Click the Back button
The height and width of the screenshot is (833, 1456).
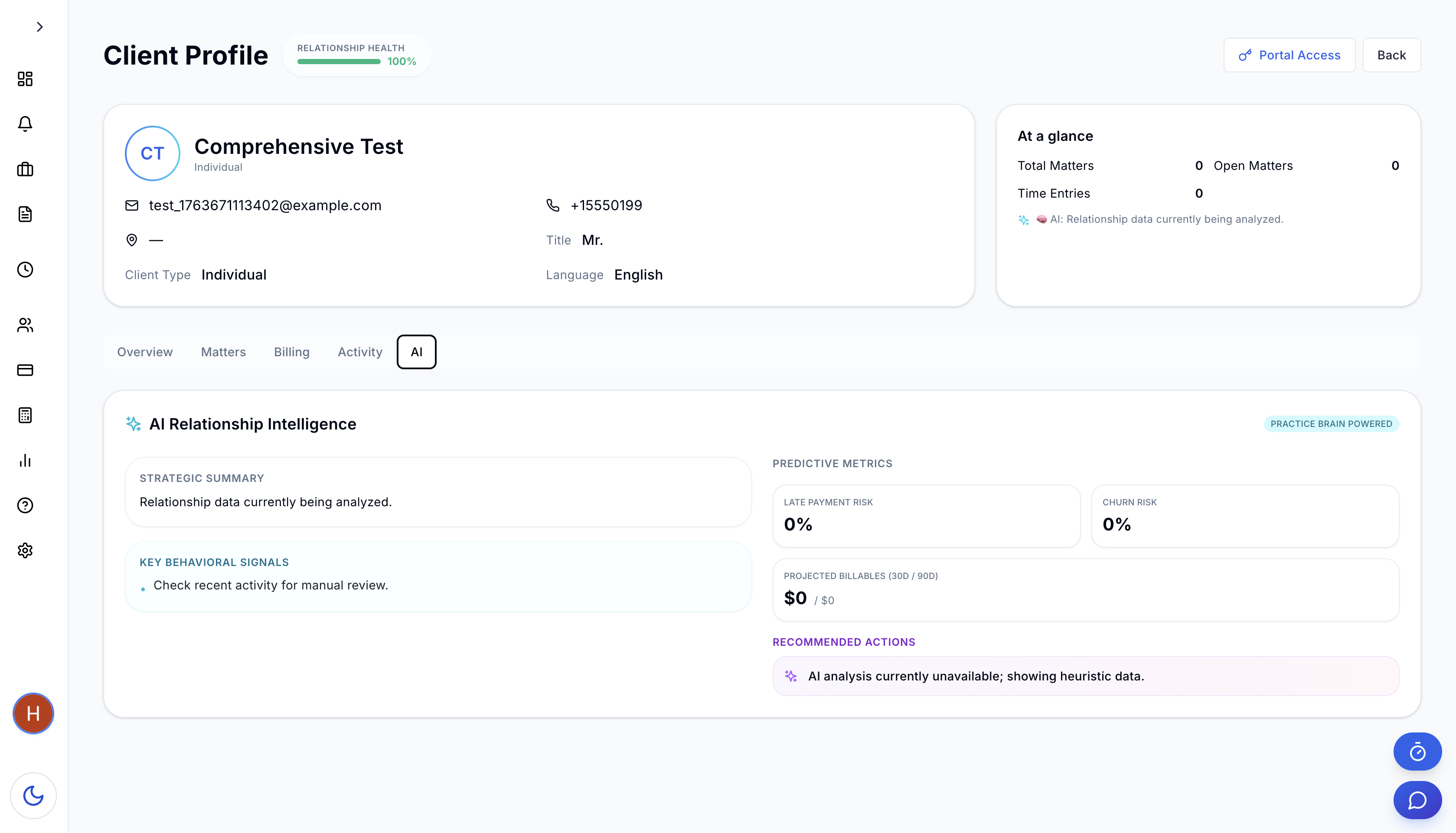(x=1391, y=55)
